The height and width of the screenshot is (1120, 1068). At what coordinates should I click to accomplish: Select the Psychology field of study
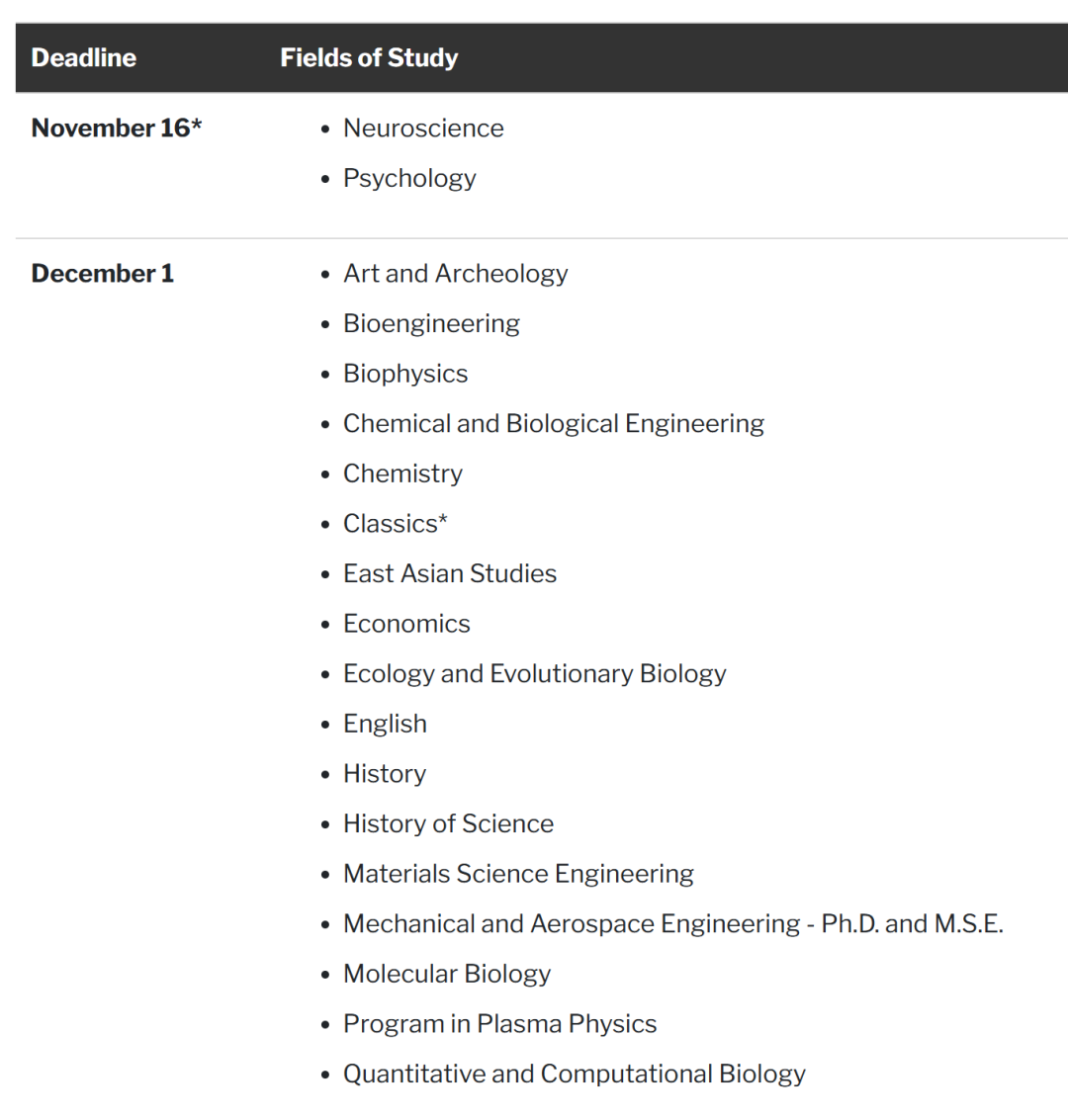(409, 179)
